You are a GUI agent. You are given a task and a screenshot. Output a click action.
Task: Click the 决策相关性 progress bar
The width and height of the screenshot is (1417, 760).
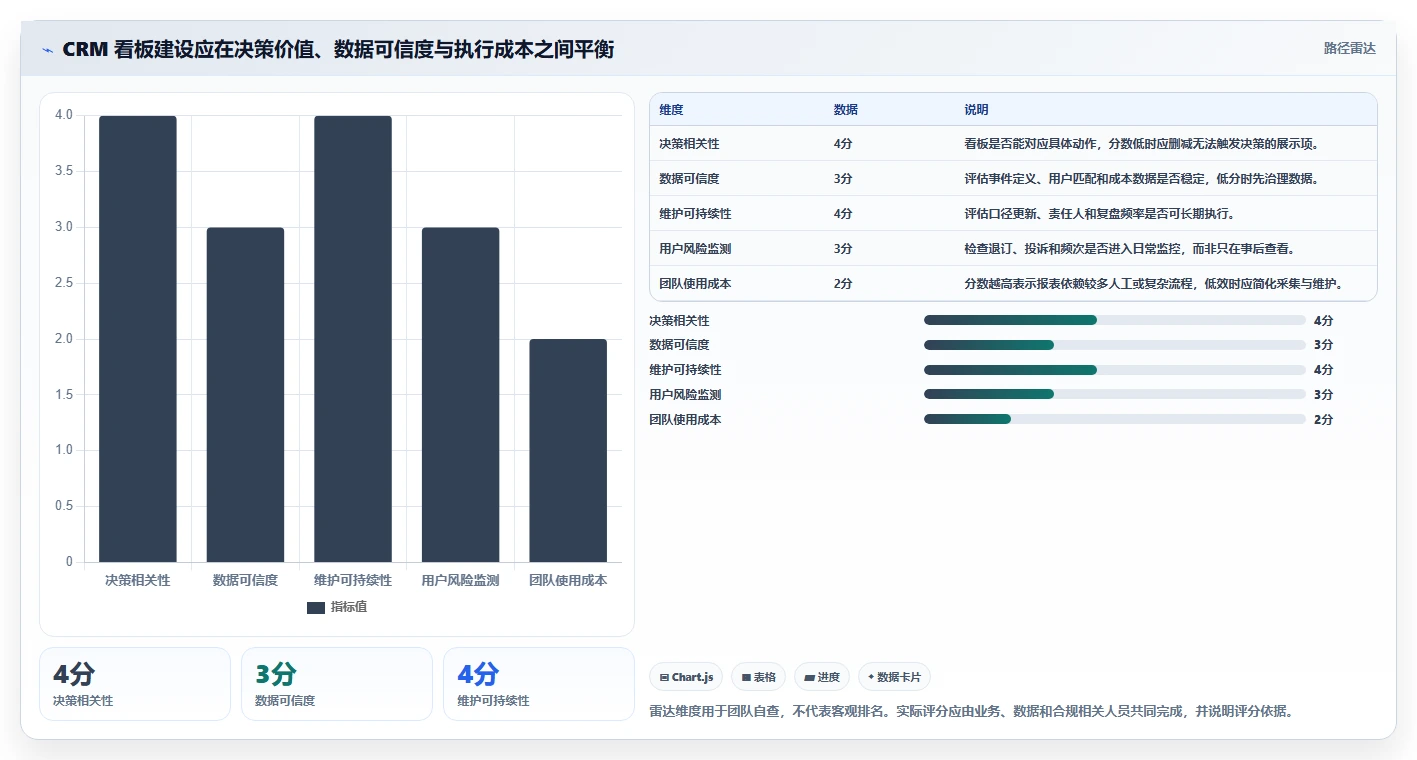coord(1115,320)
